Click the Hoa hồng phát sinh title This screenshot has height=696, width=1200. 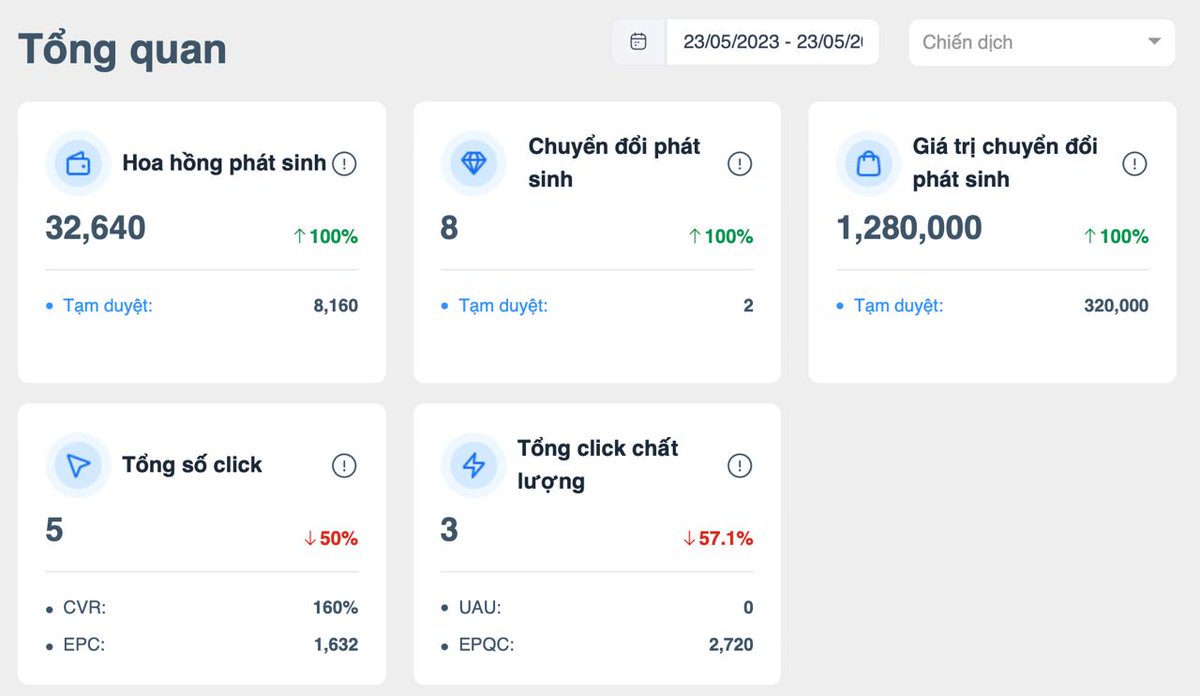tap(224, 163)
